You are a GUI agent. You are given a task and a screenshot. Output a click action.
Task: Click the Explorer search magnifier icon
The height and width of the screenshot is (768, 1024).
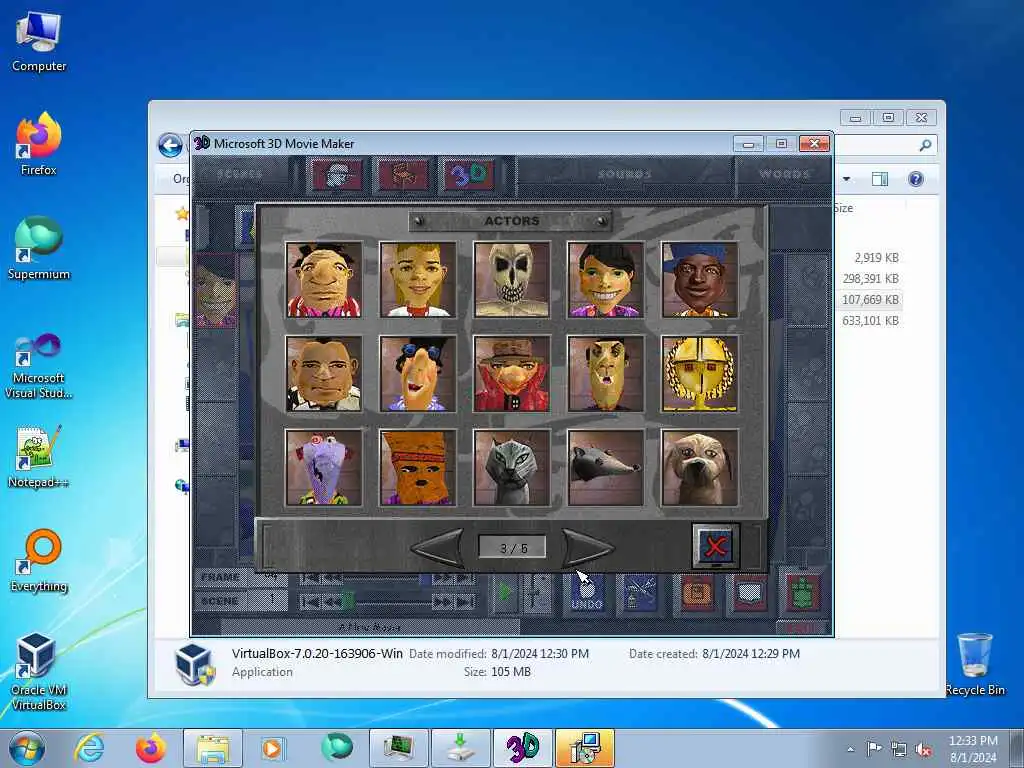click(925, 145)
